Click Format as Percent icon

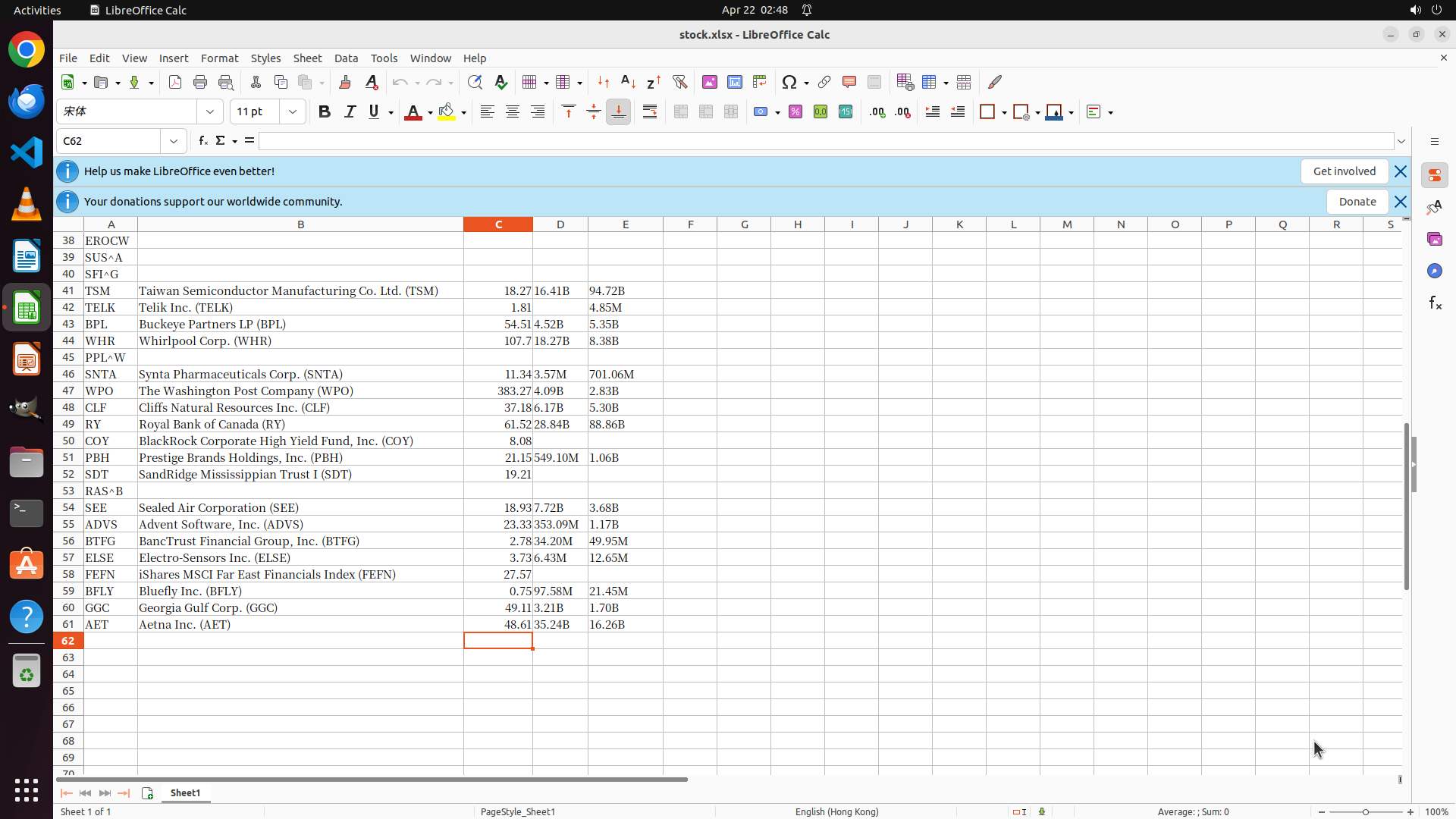click(x=795, y=112)
